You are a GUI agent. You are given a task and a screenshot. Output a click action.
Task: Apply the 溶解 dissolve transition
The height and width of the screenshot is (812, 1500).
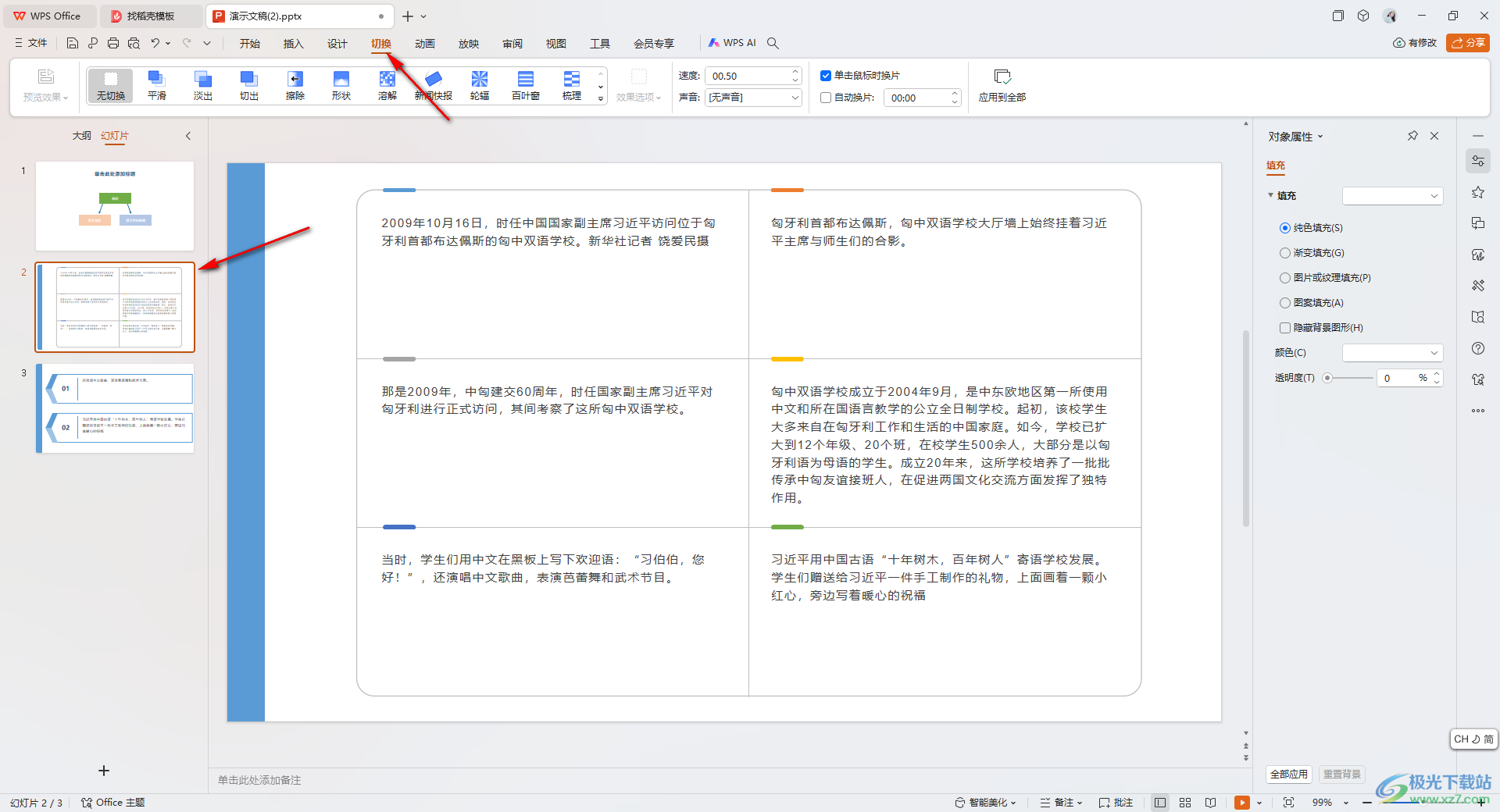[x=387, y=85]
